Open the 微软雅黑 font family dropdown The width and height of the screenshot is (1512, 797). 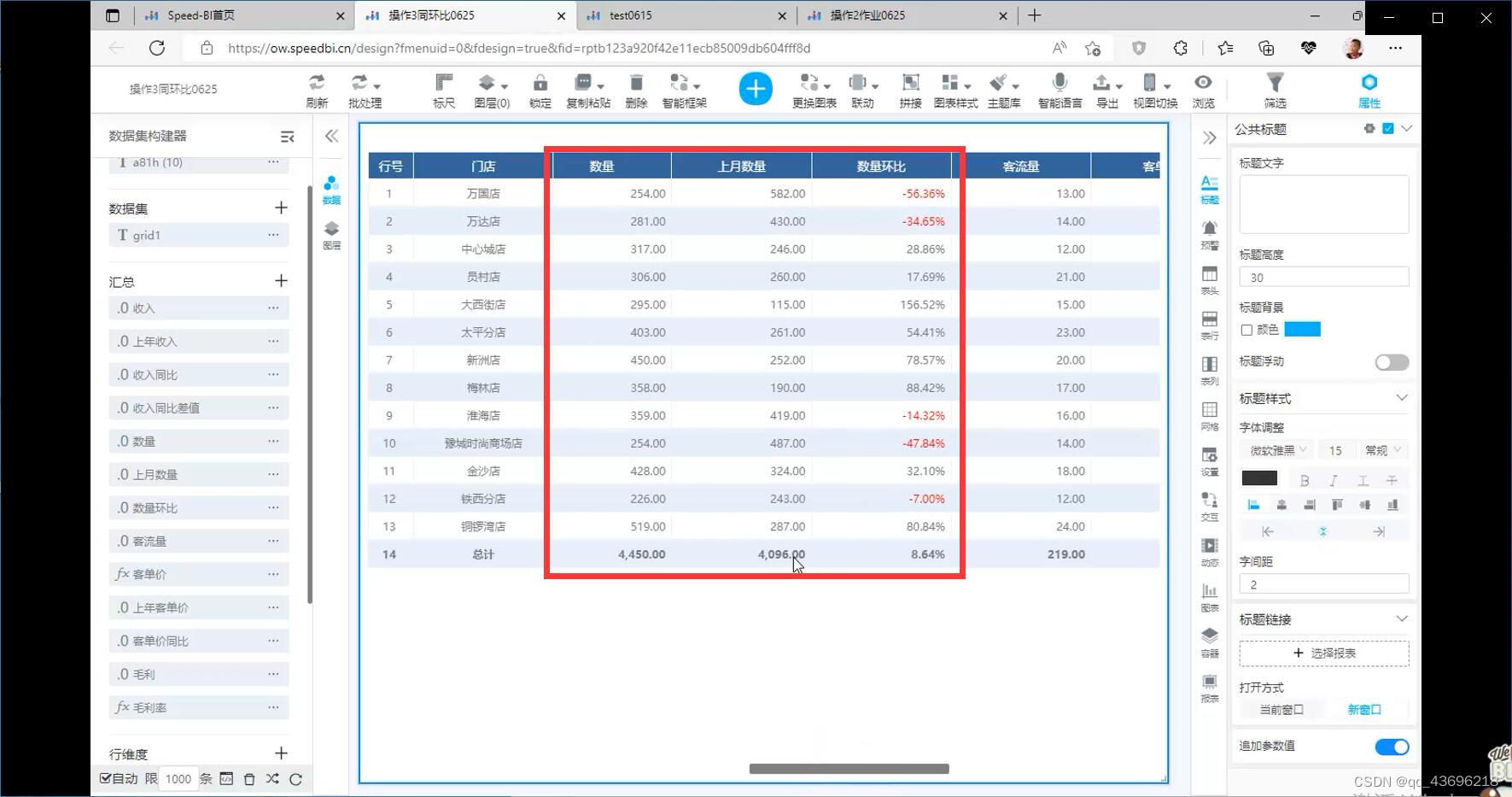[1276, 450]
